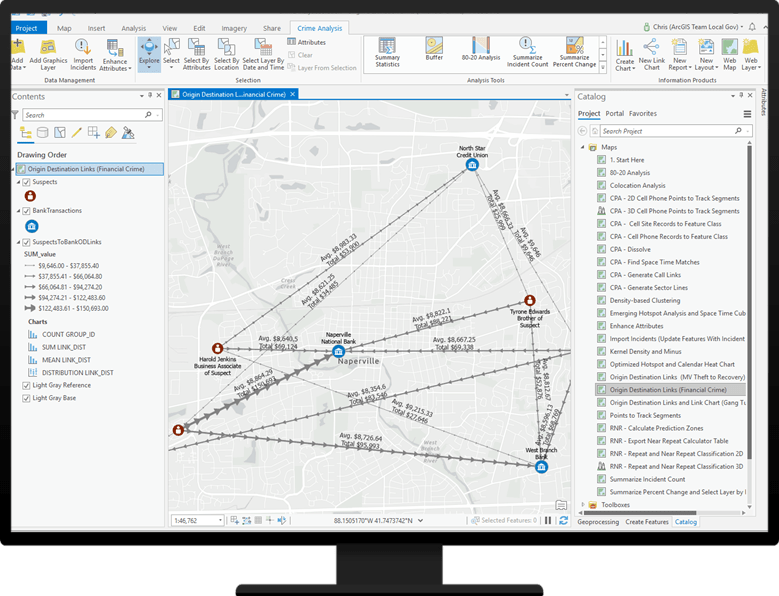Choose the Select By Attributes tool
779x596 pixels.
click(196, 55)
